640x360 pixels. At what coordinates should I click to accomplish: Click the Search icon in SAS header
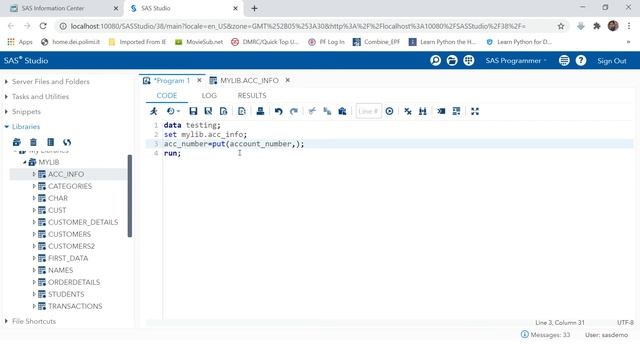coord(436,60)
